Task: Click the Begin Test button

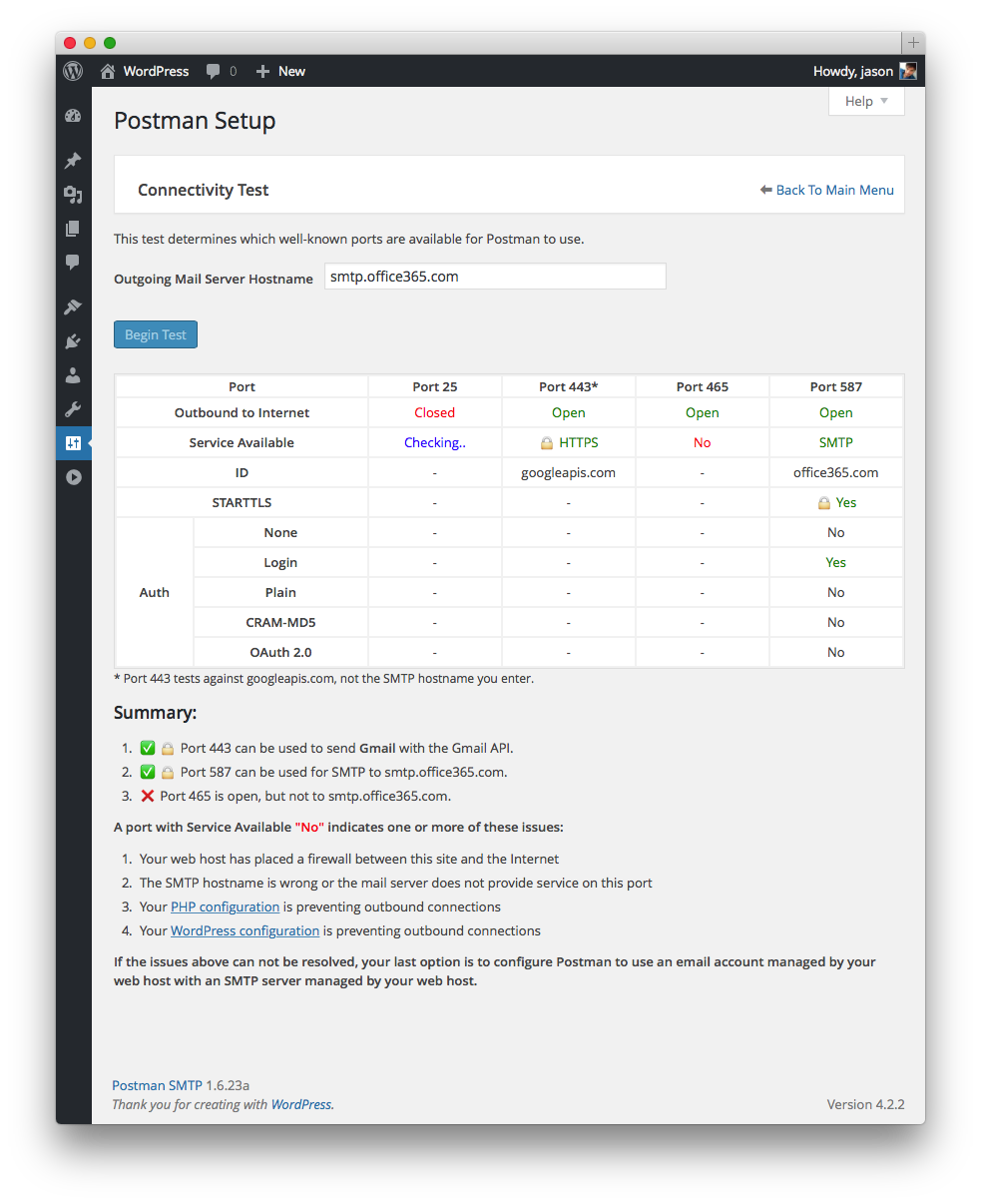Action: pos(156,334)
